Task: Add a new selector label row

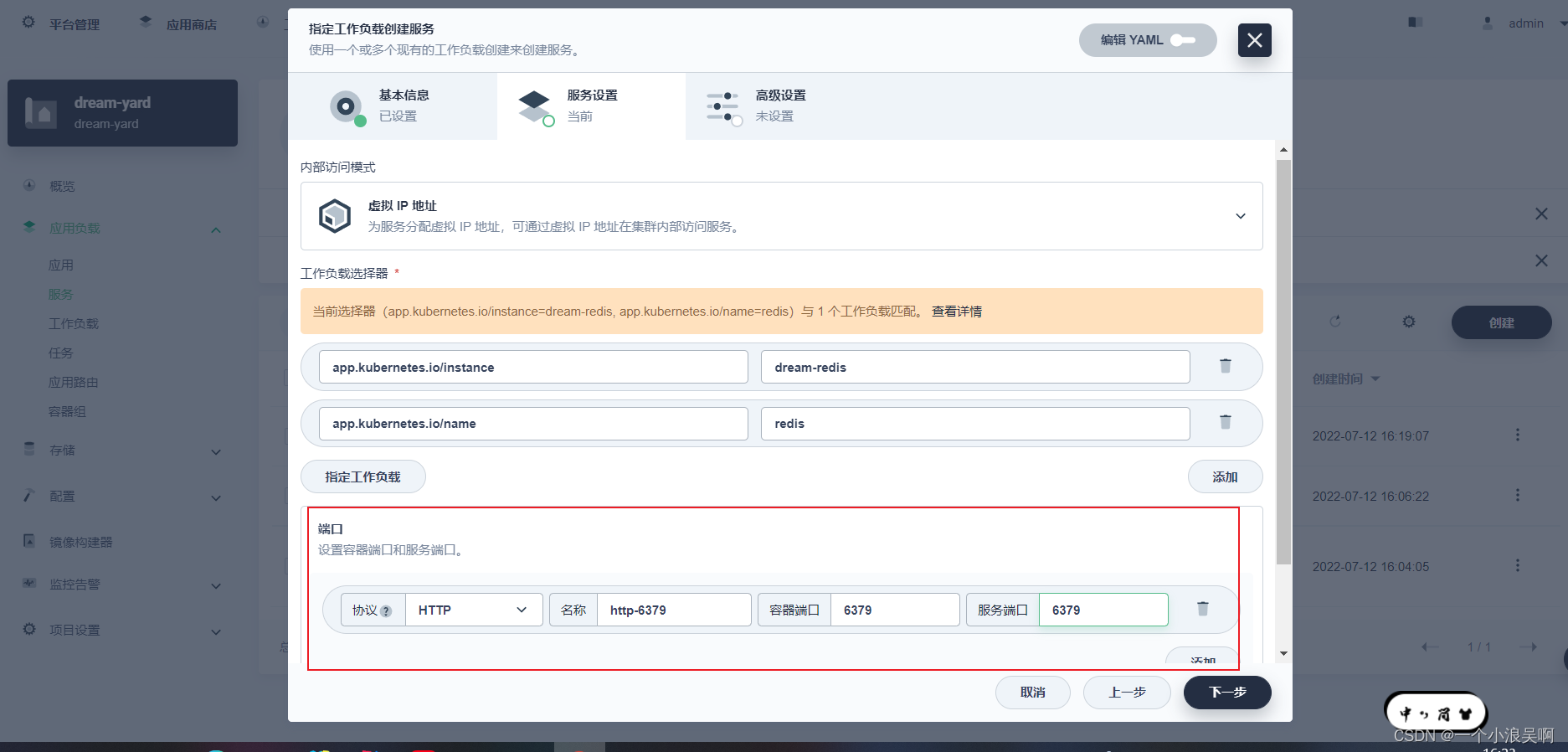Action: (x=1225, y=476)
